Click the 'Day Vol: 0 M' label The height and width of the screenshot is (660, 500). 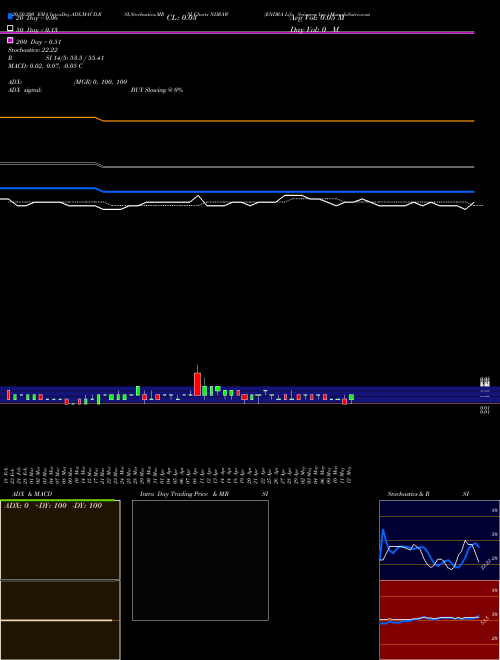pos(314,30)
